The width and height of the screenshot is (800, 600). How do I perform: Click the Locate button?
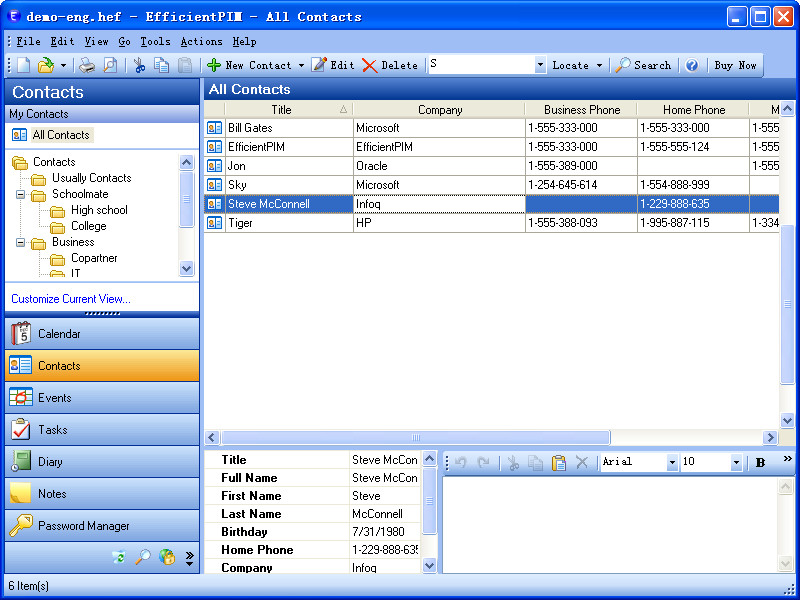(570, 65)
